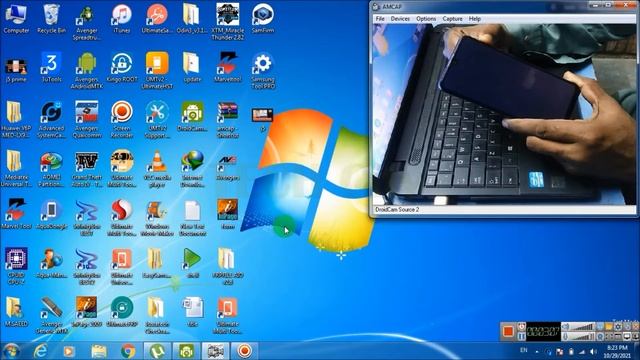Select the Grand Theft Auto IV shortcut
The image size is (640, 360).
(87, 169)
